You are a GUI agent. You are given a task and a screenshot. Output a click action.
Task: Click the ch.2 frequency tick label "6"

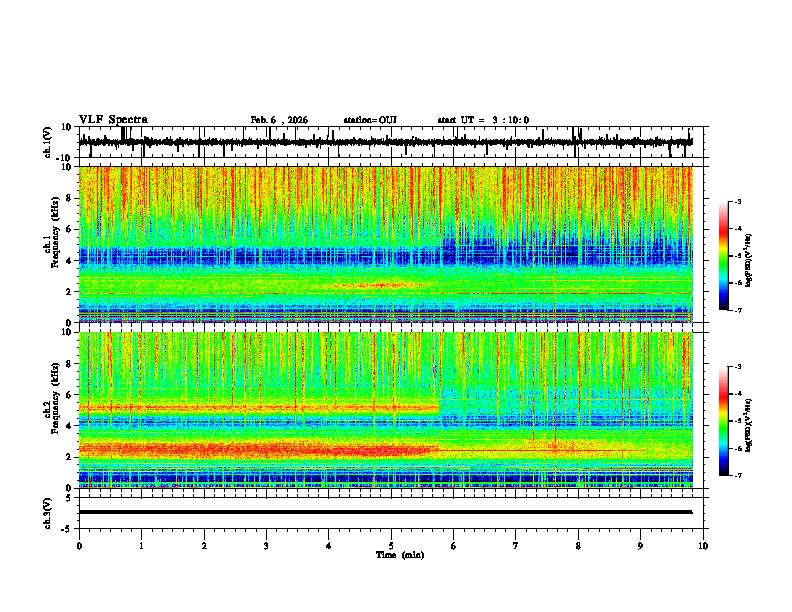click(70, 395)
